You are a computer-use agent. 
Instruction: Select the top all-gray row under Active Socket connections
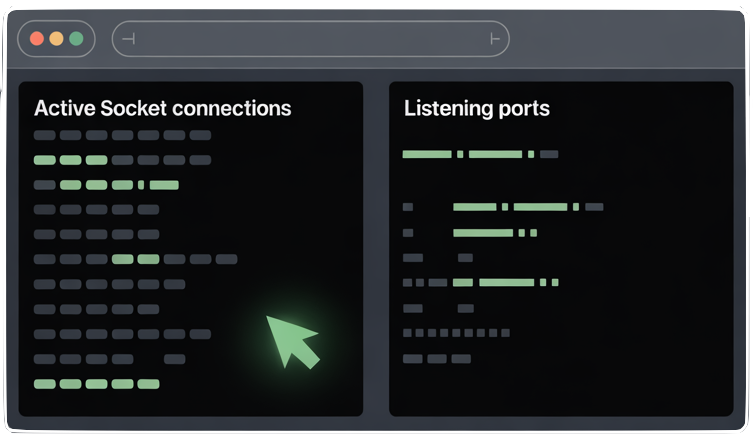(x=122, y=135)
